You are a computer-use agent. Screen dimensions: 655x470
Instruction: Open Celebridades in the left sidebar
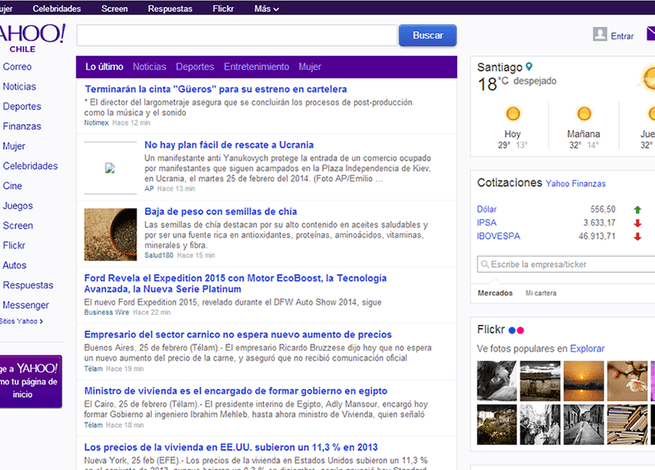[30, 166]
